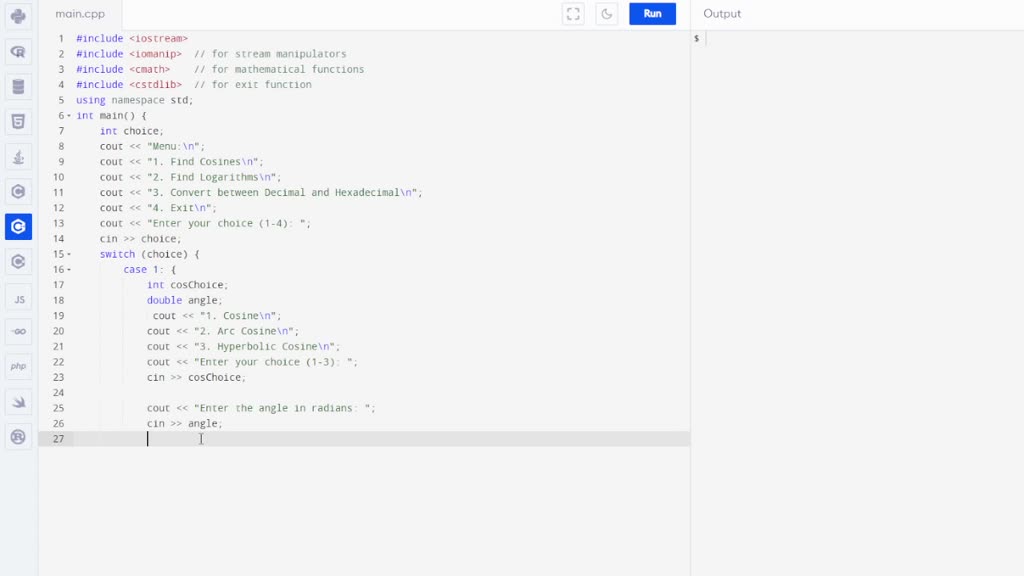Click the '#include <iostream>' line
This screenshot has width=1024, height=576.
pyautogui.click(x=132, y=39)
